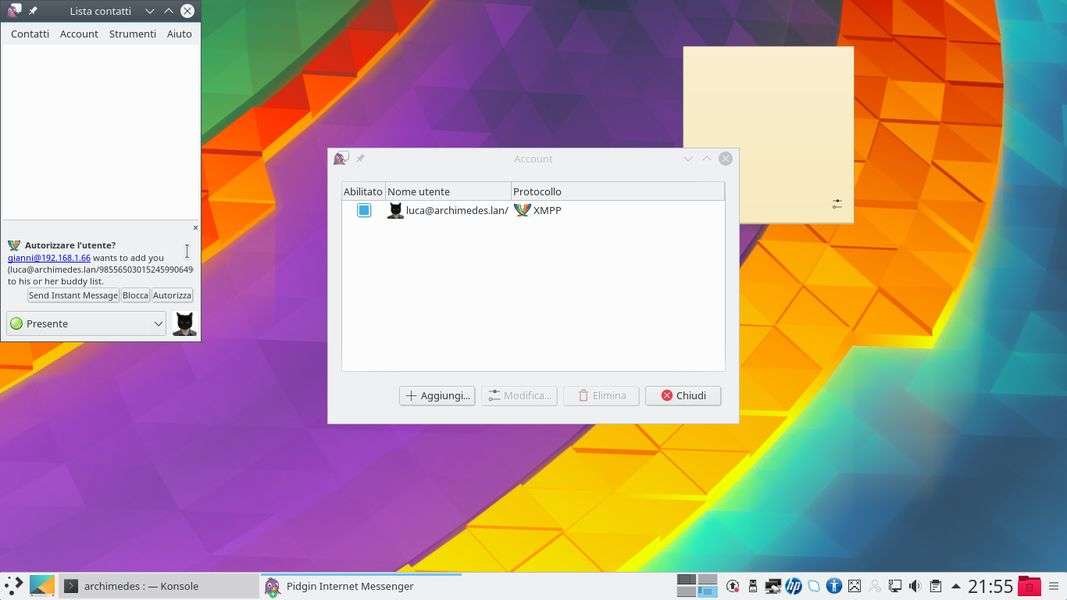Click the desktop icon next to the launcher
Screen dimensions: 1067x600
[42, 586]
